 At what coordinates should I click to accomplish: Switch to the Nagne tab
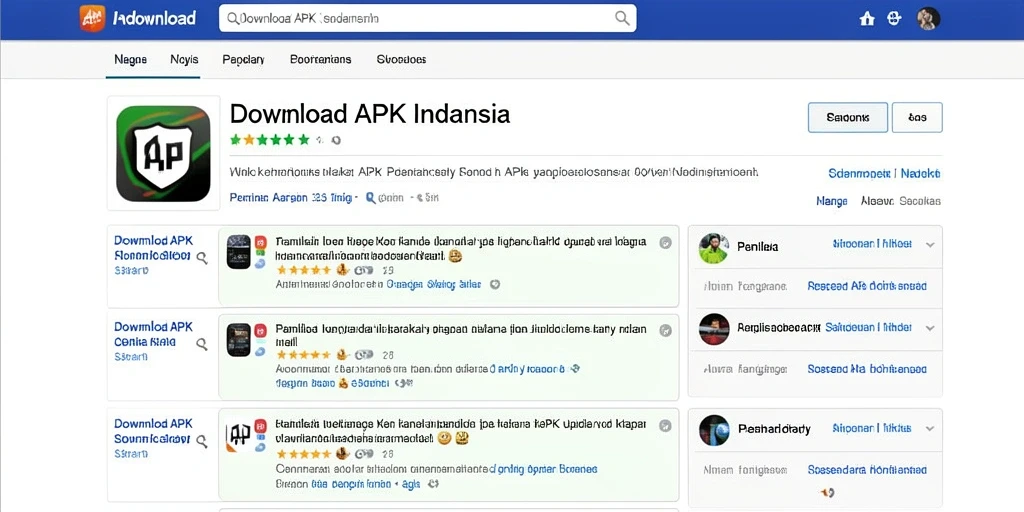coord(131,59)
